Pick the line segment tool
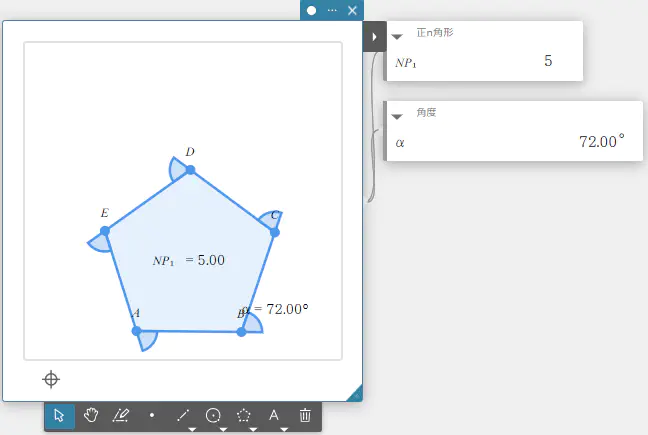This screenshot has width=648, height=435. pos(182,415)
